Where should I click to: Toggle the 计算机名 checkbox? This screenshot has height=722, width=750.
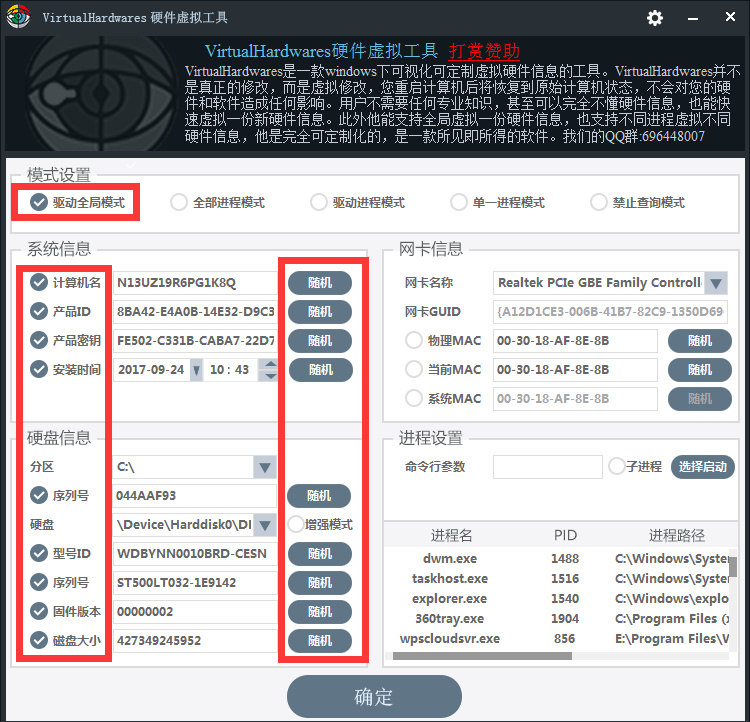point(39,283)
